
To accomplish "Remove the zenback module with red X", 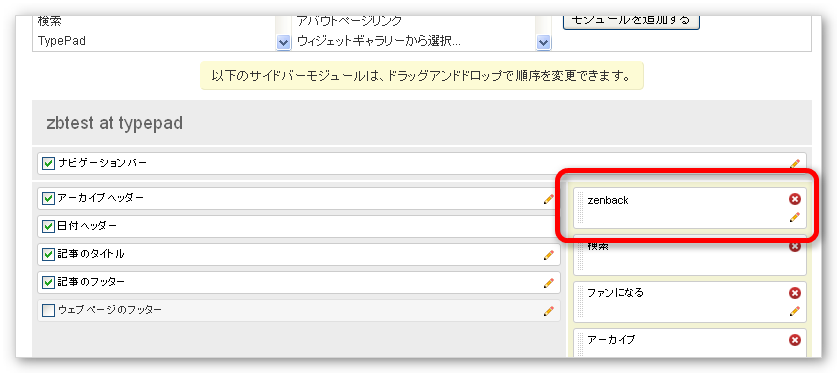I will [795, 199].
